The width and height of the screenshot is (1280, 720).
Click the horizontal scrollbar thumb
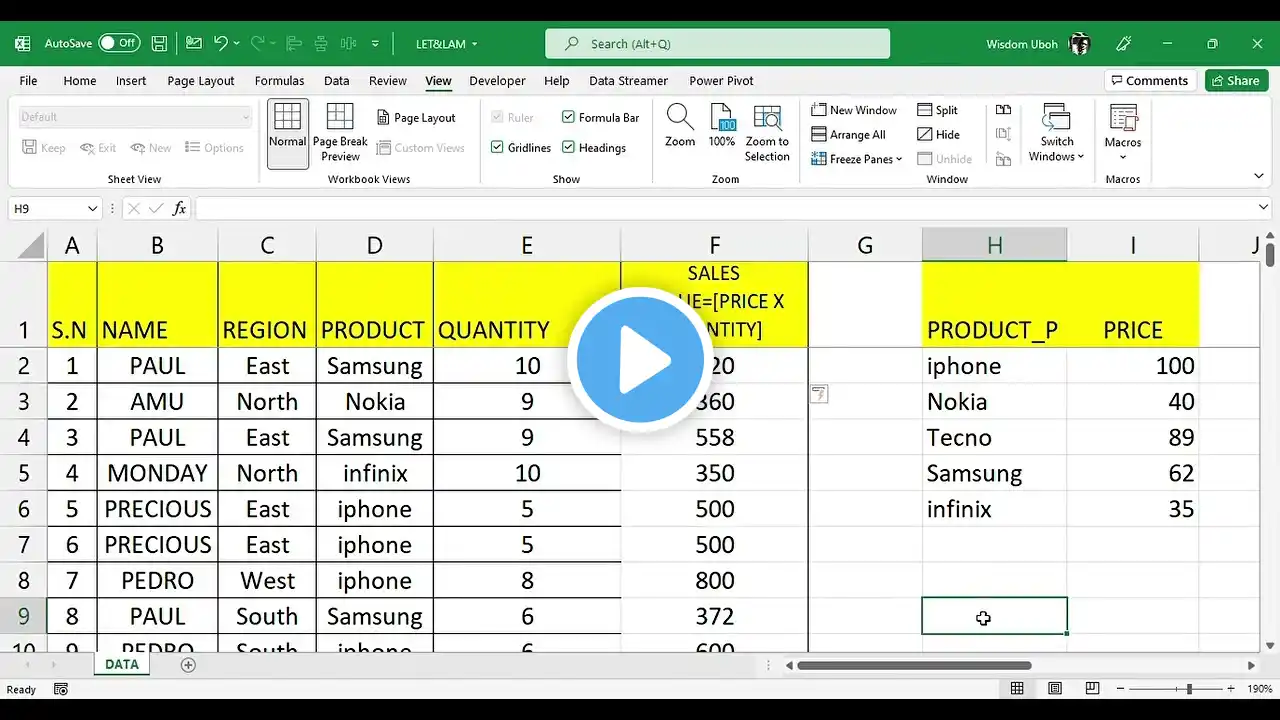pyautogui.click(x=914, y=665)
